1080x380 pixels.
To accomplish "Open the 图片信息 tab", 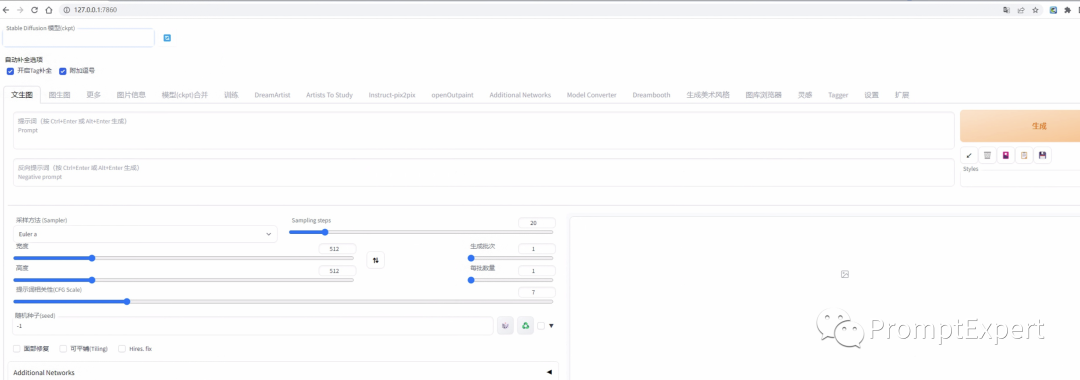I will pyautogui.click(x=131, y=95).
